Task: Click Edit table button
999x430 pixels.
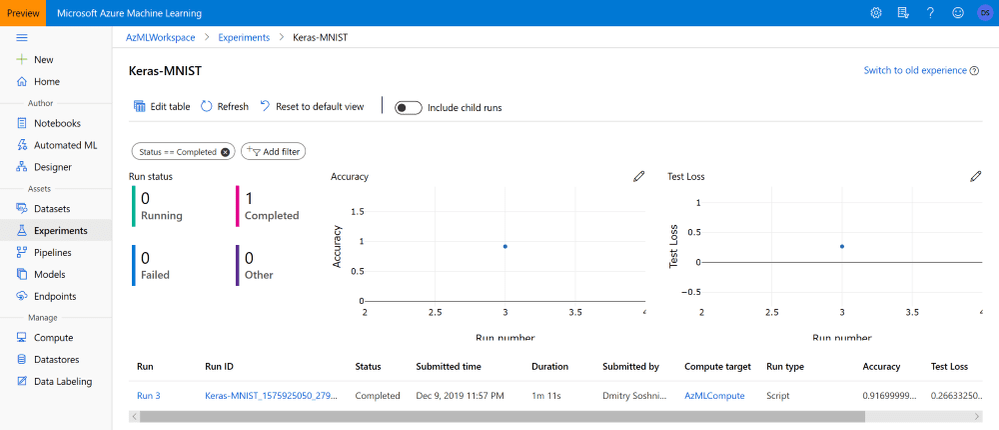Action: pyautogui.click(x=162, y=106)
